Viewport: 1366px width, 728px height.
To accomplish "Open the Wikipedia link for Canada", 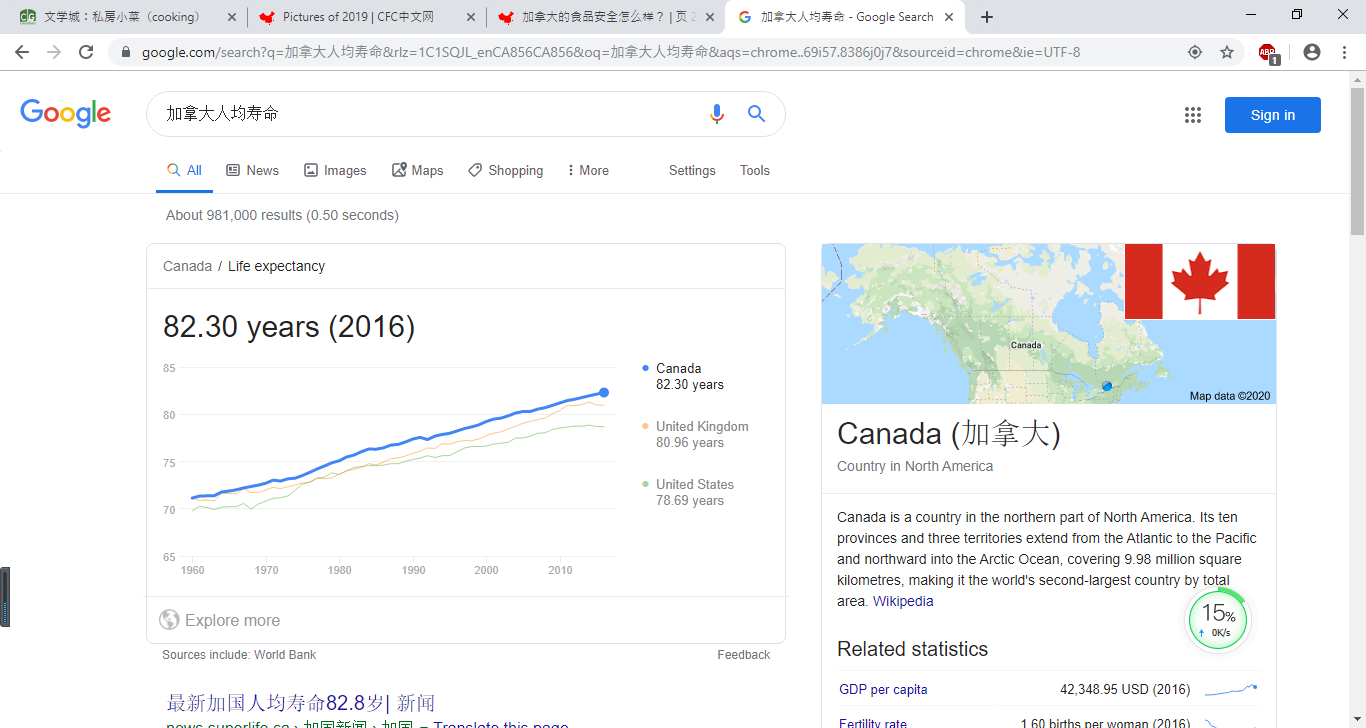I will [903, 601].
